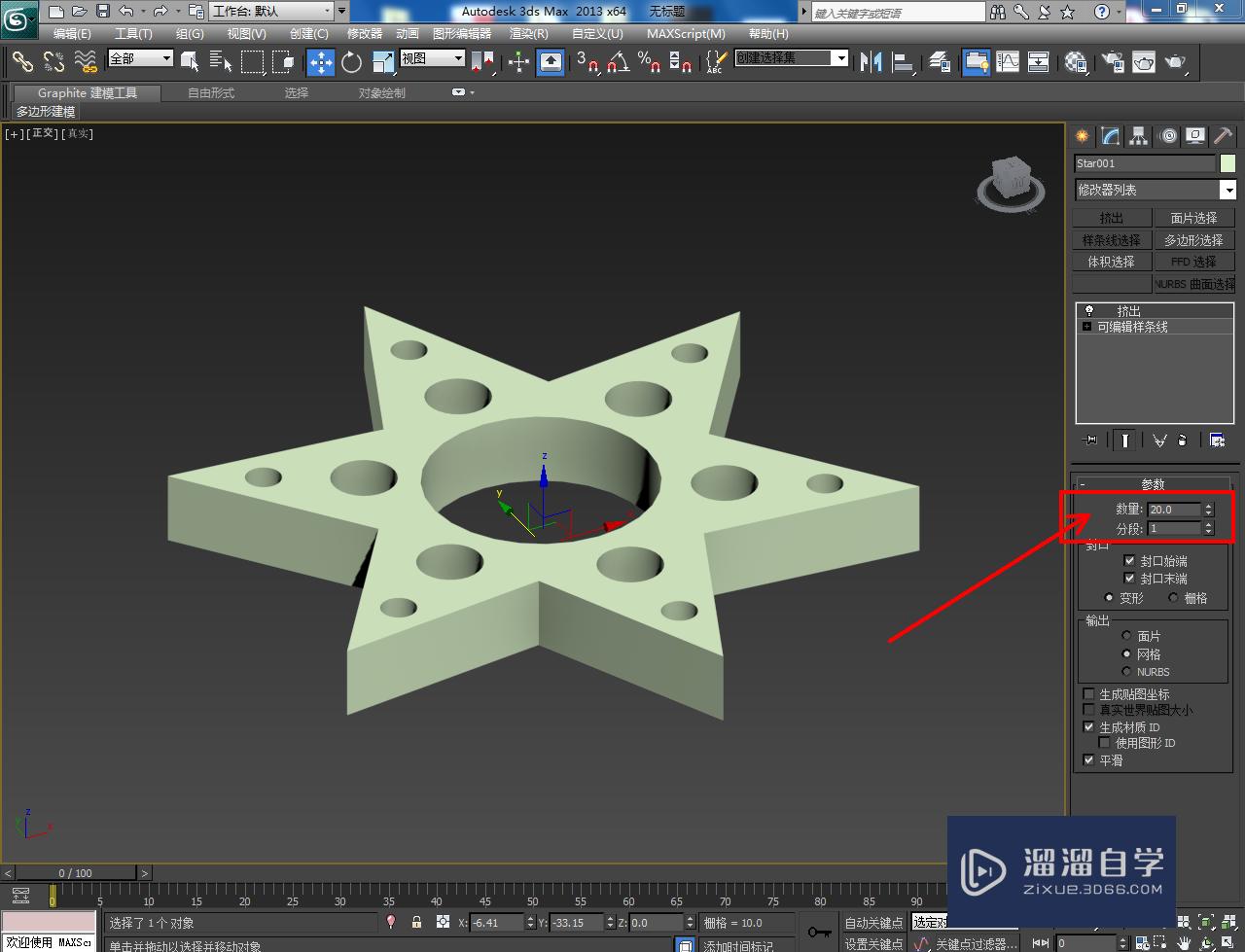
Task: Open the [+] viewport menu label
Action: click(x=14, y=134)
